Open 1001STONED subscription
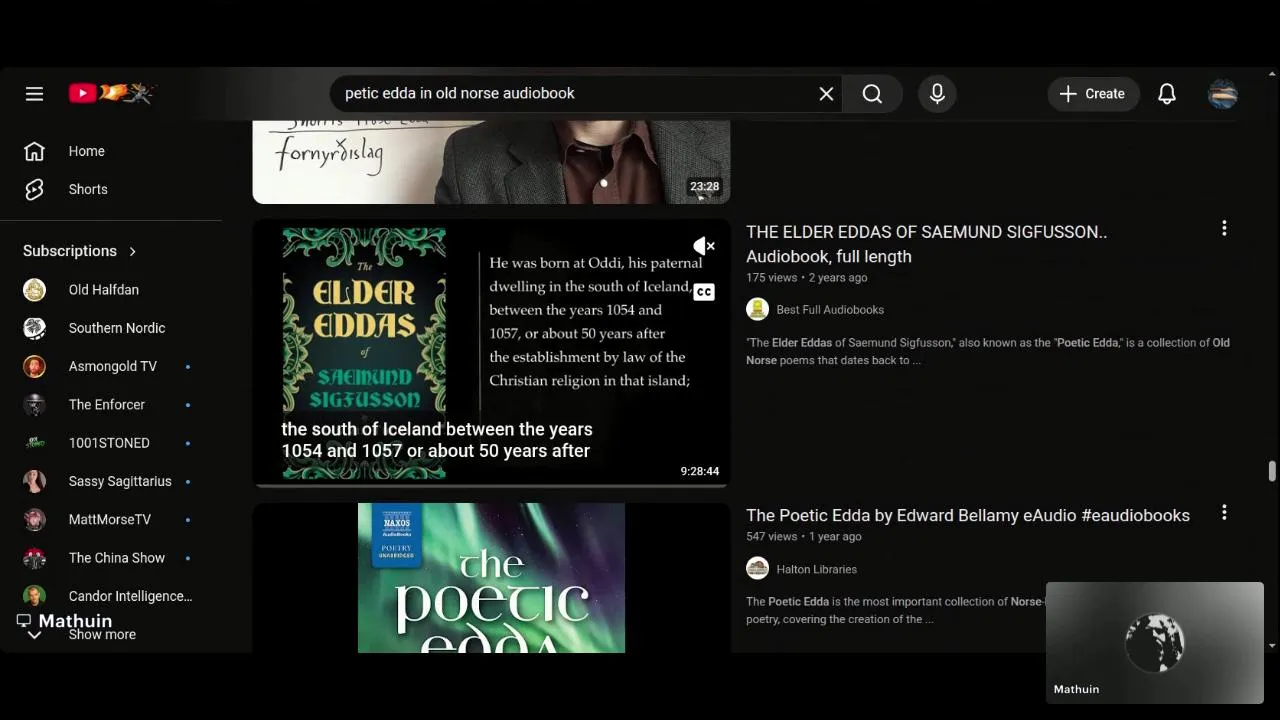 point(110,443)
